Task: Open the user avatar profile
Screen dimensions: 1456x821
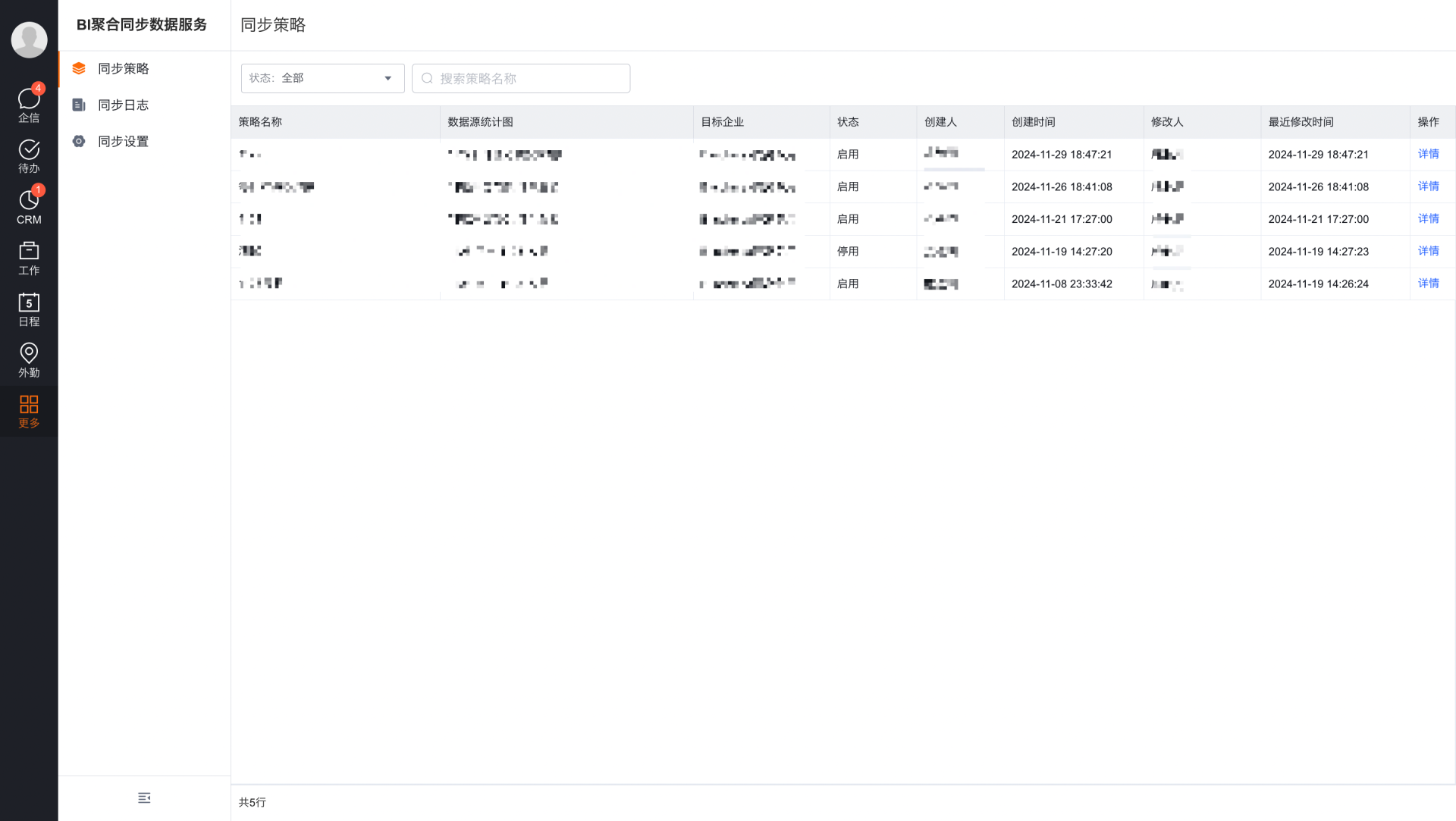Action: pos(29,39)
